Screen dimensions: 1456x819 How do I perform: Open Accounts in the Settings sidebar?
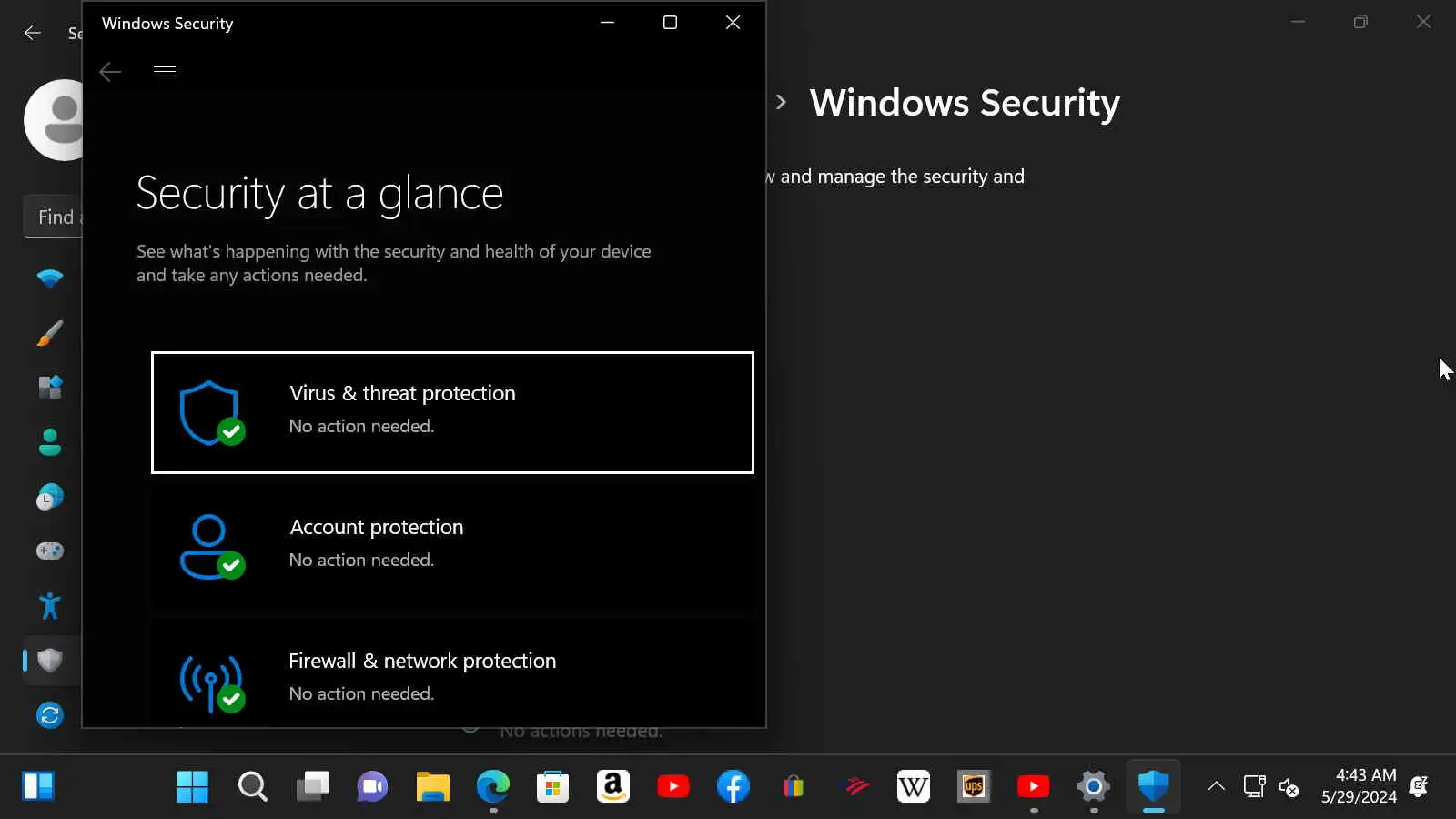point(50,442)
